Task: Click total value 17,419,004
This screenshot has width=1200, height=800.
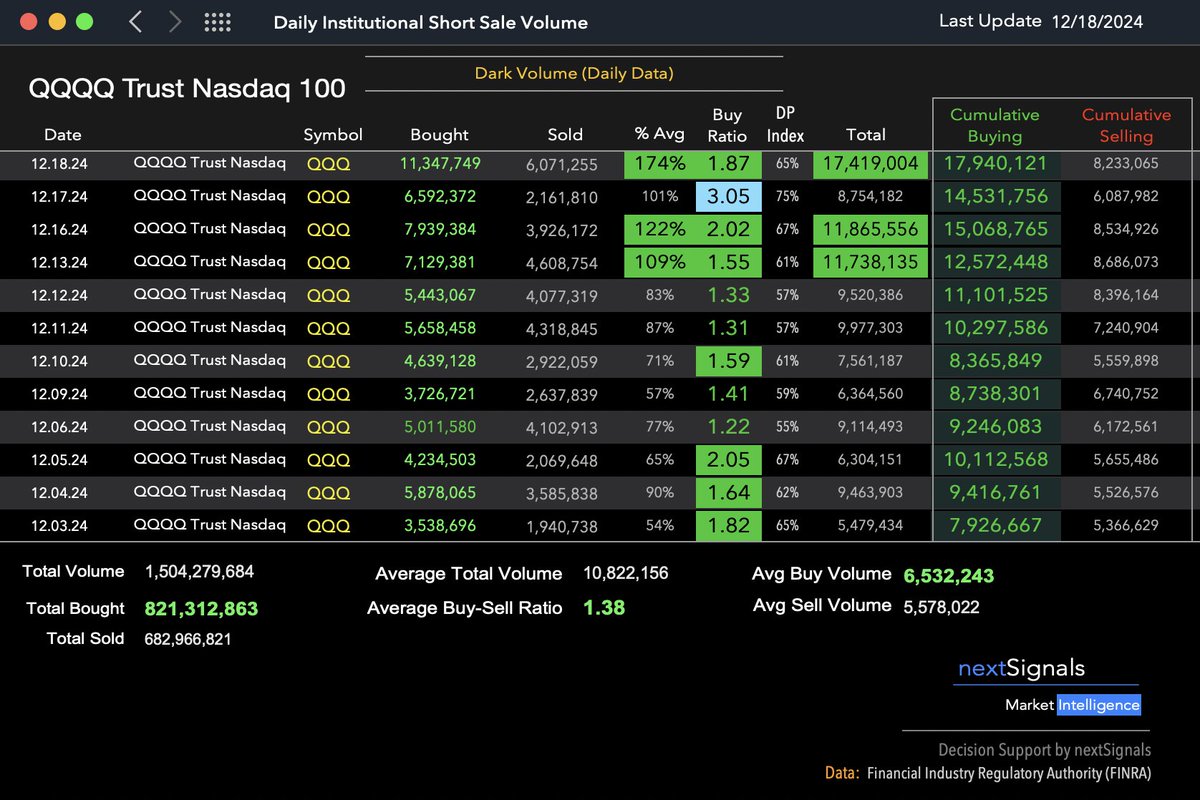Action: (869, 164)
